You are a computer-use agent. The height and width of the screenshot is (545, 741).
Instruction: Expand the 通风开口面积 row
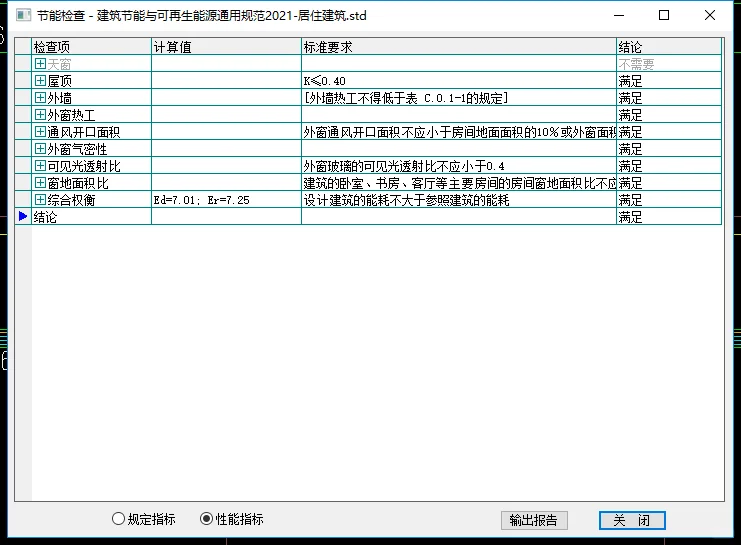tap(40, 131)
